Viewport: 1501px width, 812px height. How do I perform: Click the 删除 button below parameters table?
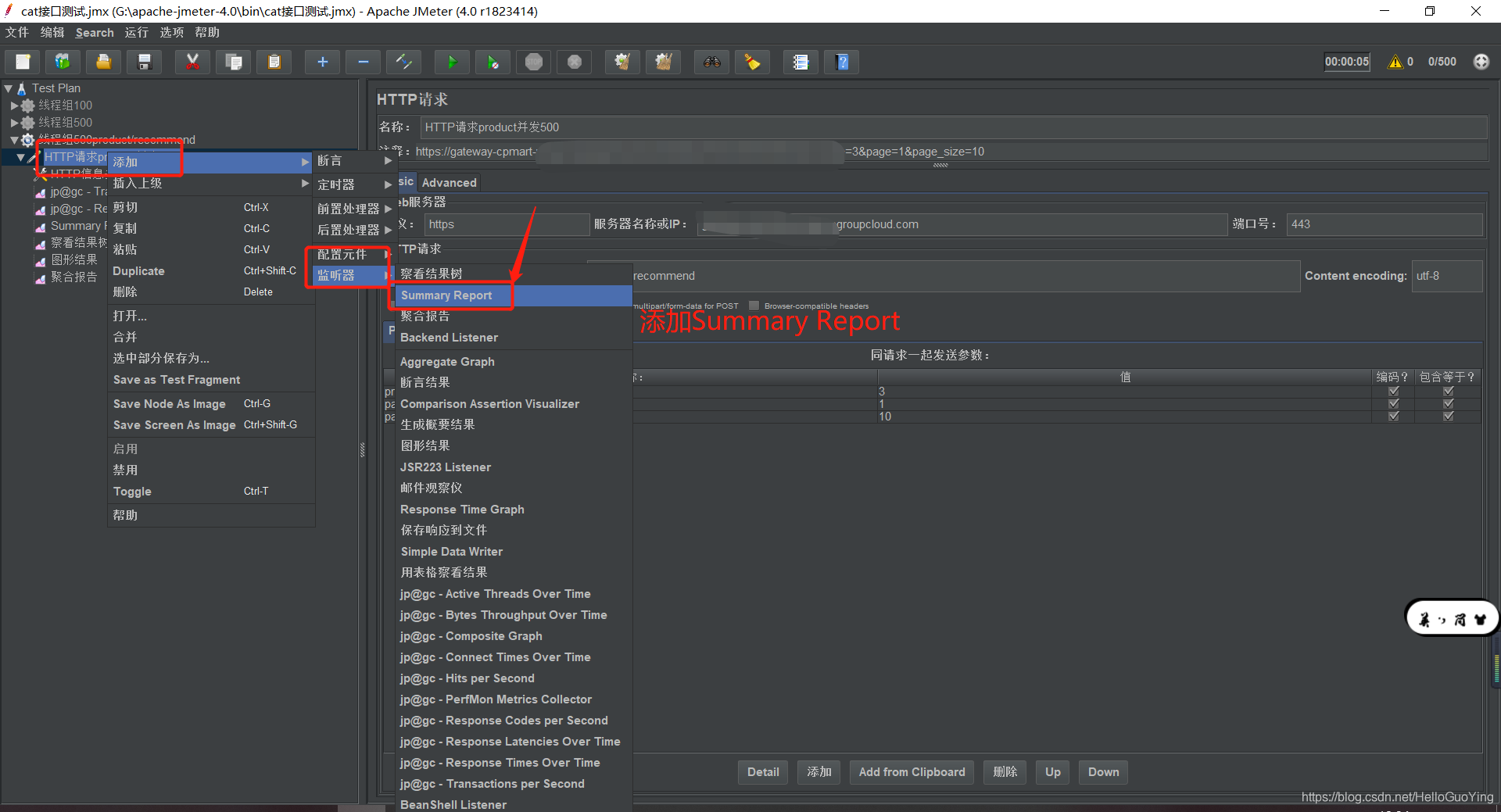[x=1005, y=772]
